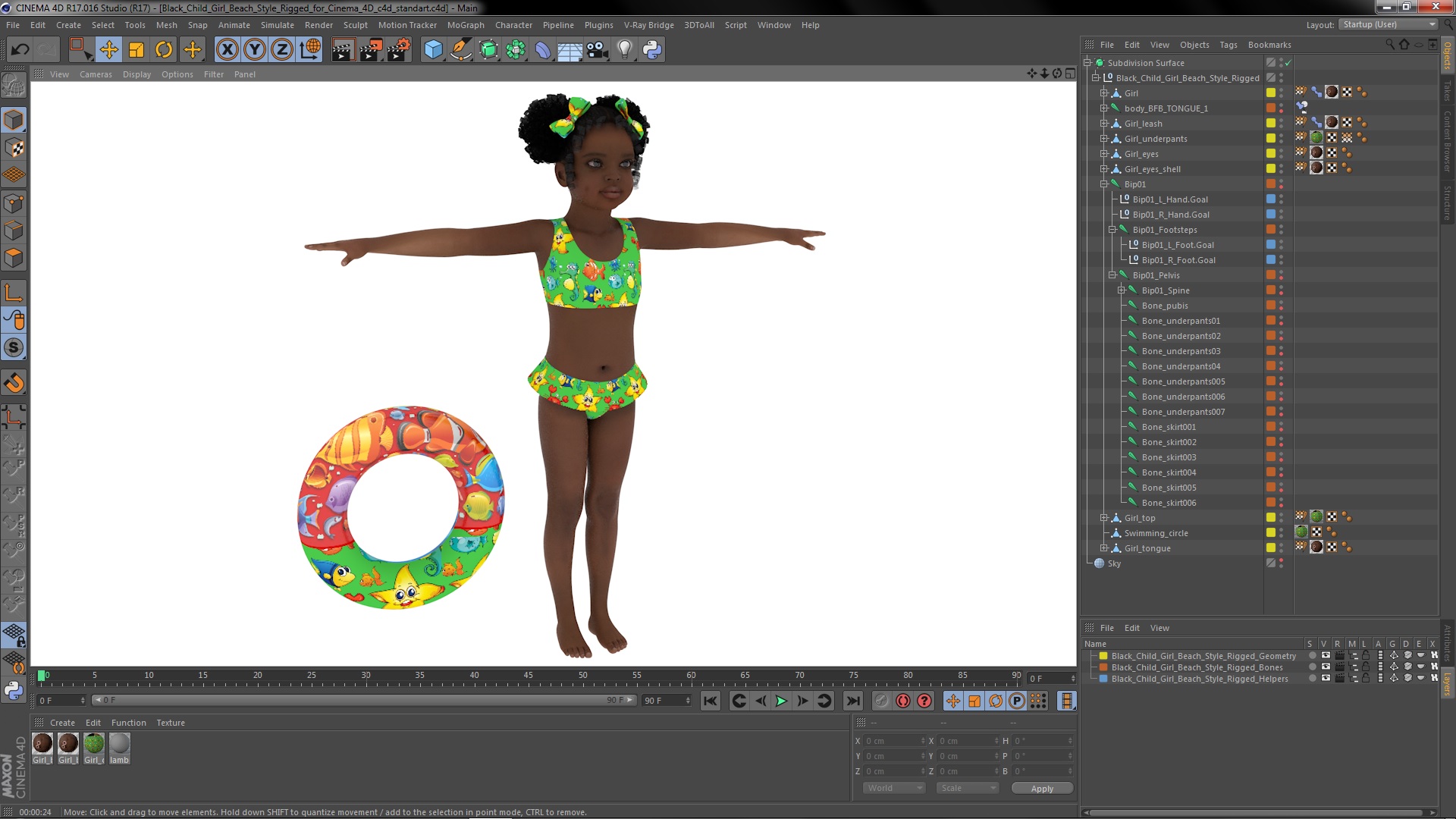Open viewport Cameras menu
The width and height of the screenshot is (1456, 819).
[x=96, y=74]
